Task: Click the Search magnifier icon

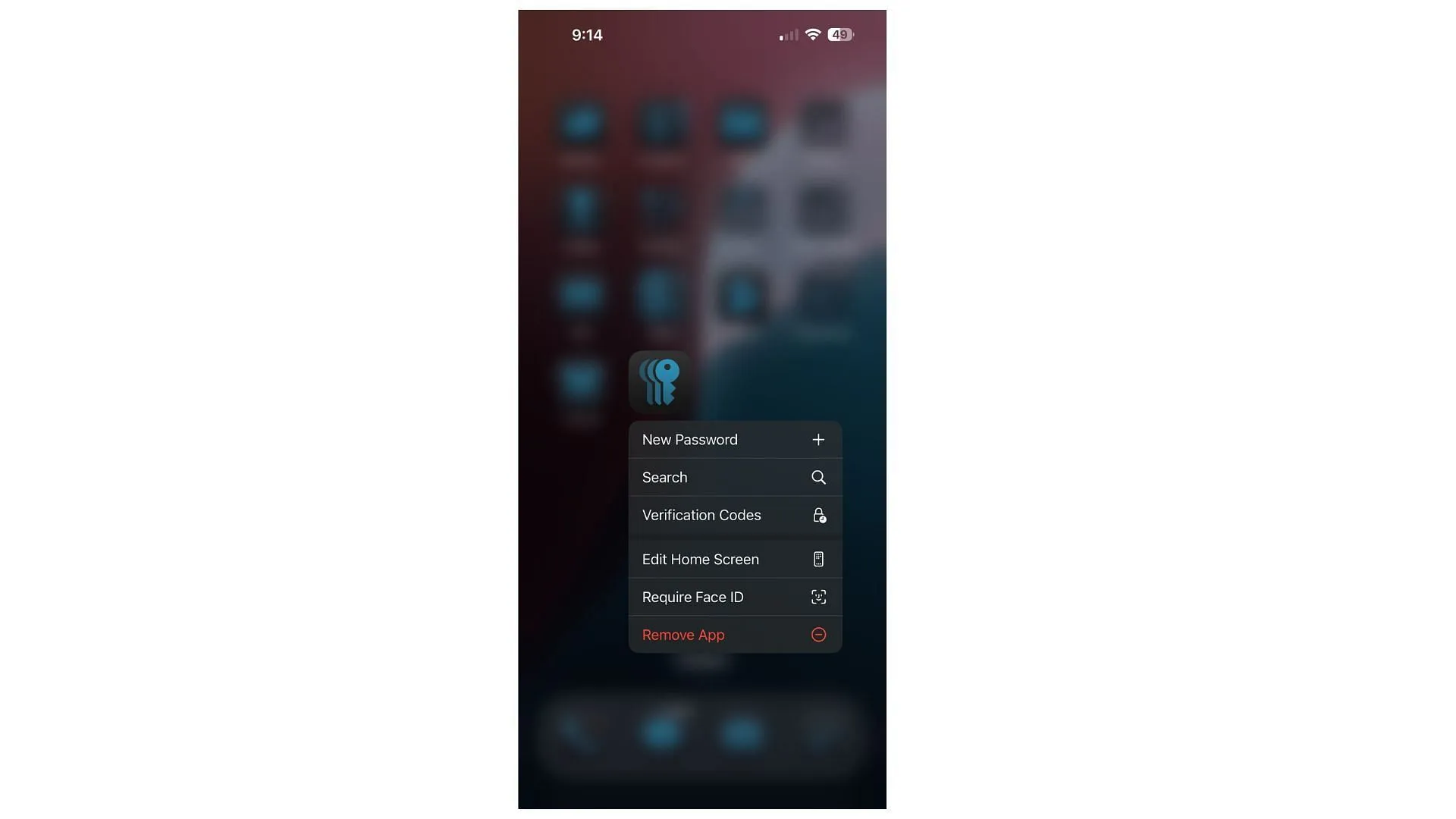Action: tap(818, 477)
